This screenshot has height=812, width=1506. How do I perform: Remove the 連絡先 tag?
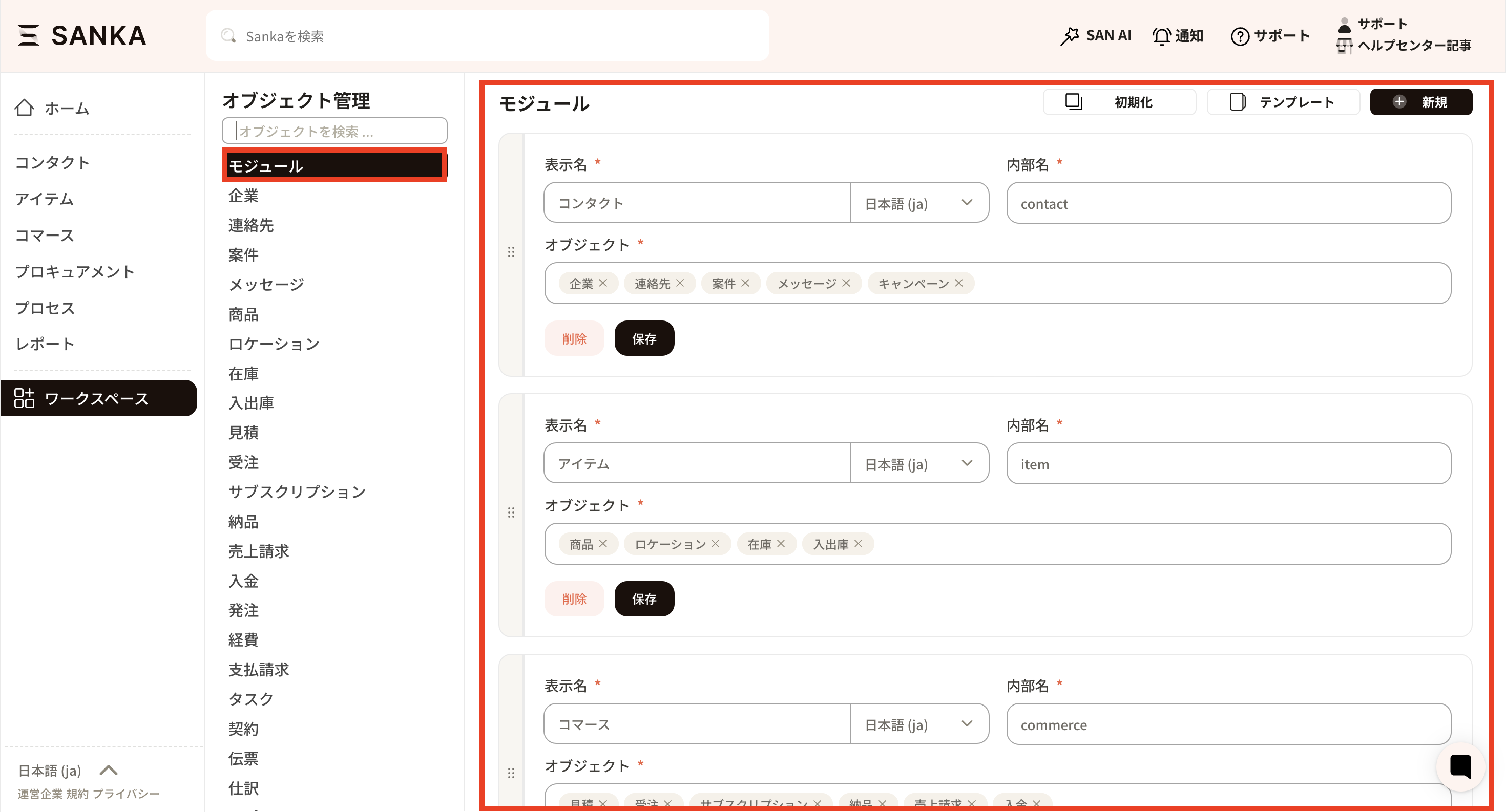(680, 283)
